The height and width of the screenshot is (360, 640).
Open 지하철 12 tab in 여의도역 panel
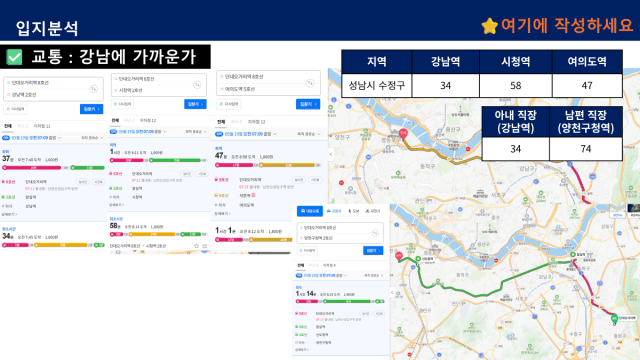tap(257, 122)
